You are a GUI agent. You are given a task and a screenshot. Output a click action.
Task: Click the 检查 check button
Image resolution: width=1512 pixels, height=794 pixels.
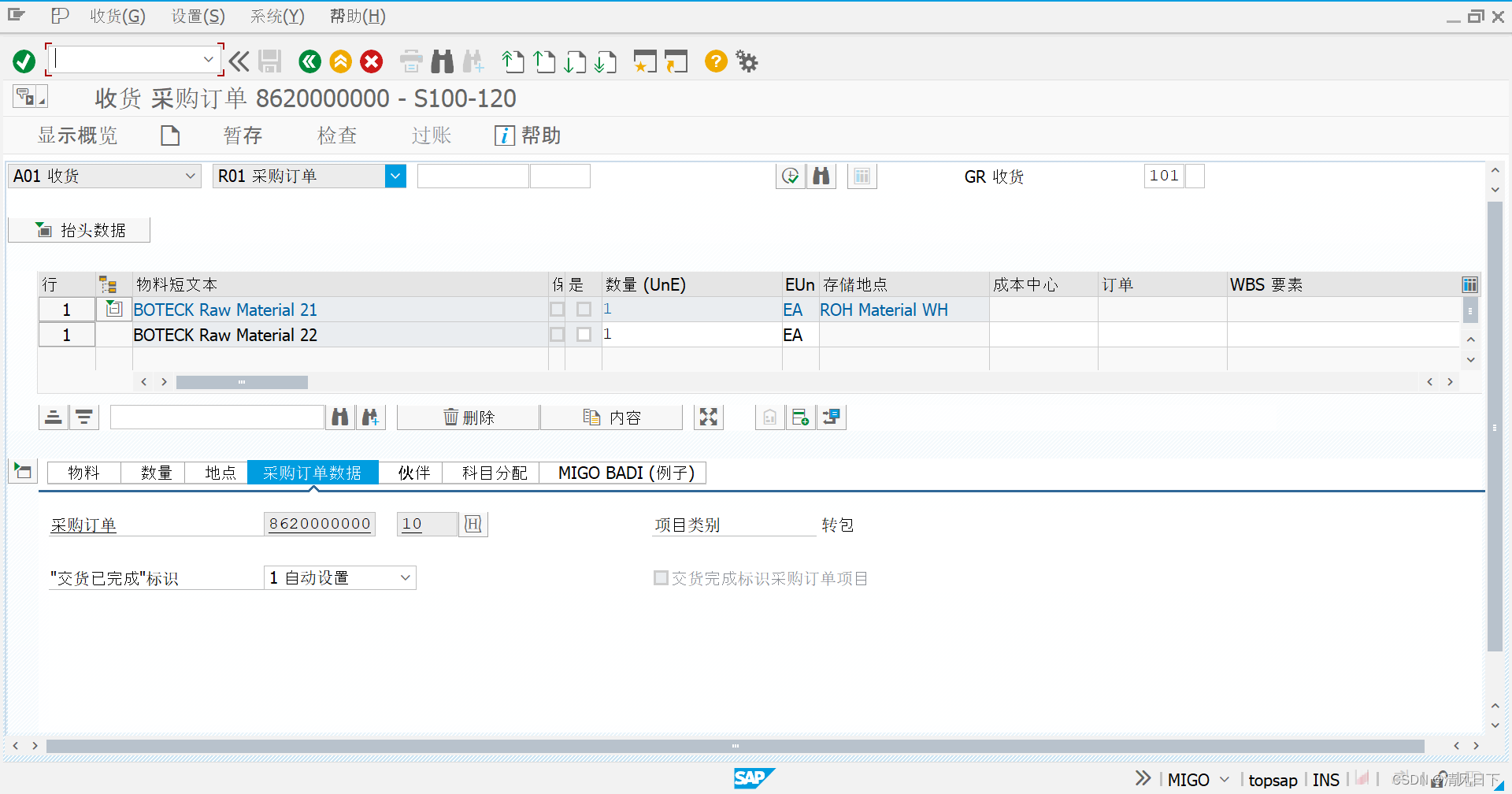coord(337,135)
